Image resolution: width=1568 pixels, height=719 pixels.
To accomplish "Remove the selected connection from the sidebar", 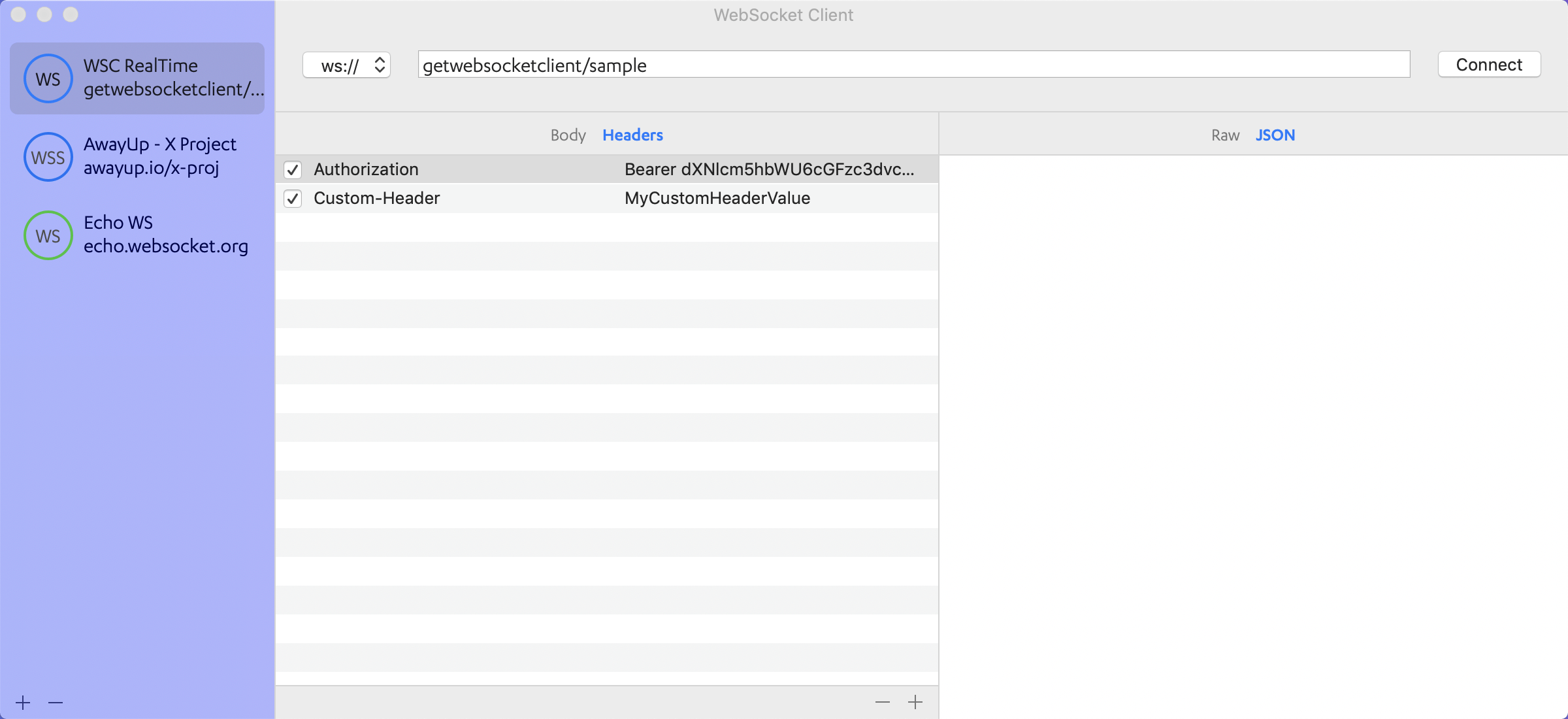I will click(x=56, y=701).
